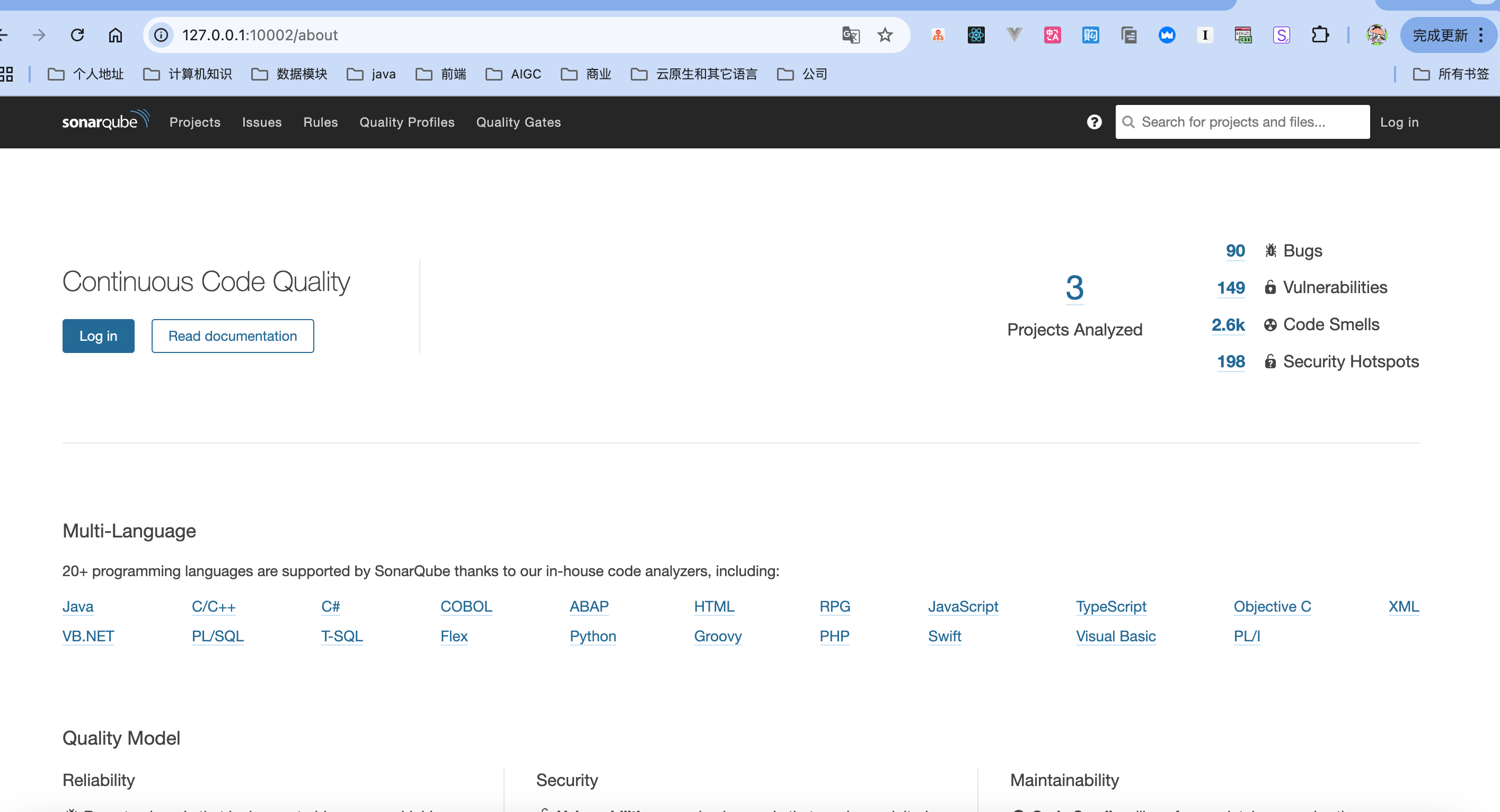
Task: Open React Developer Tools extension
Action: pyautogui.click(x=976, y=35)
